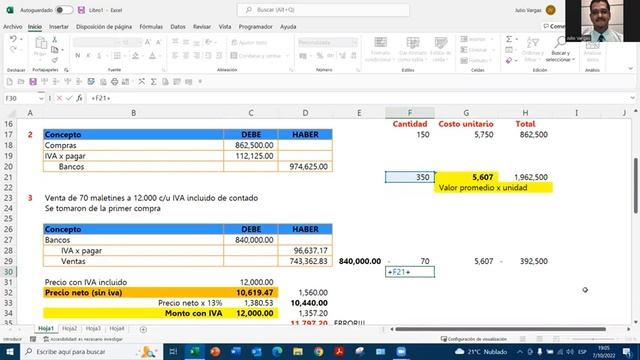640x360 pixels.
Task: Open Buscar y seleccionar magnifier
Action: pos(560,42)
